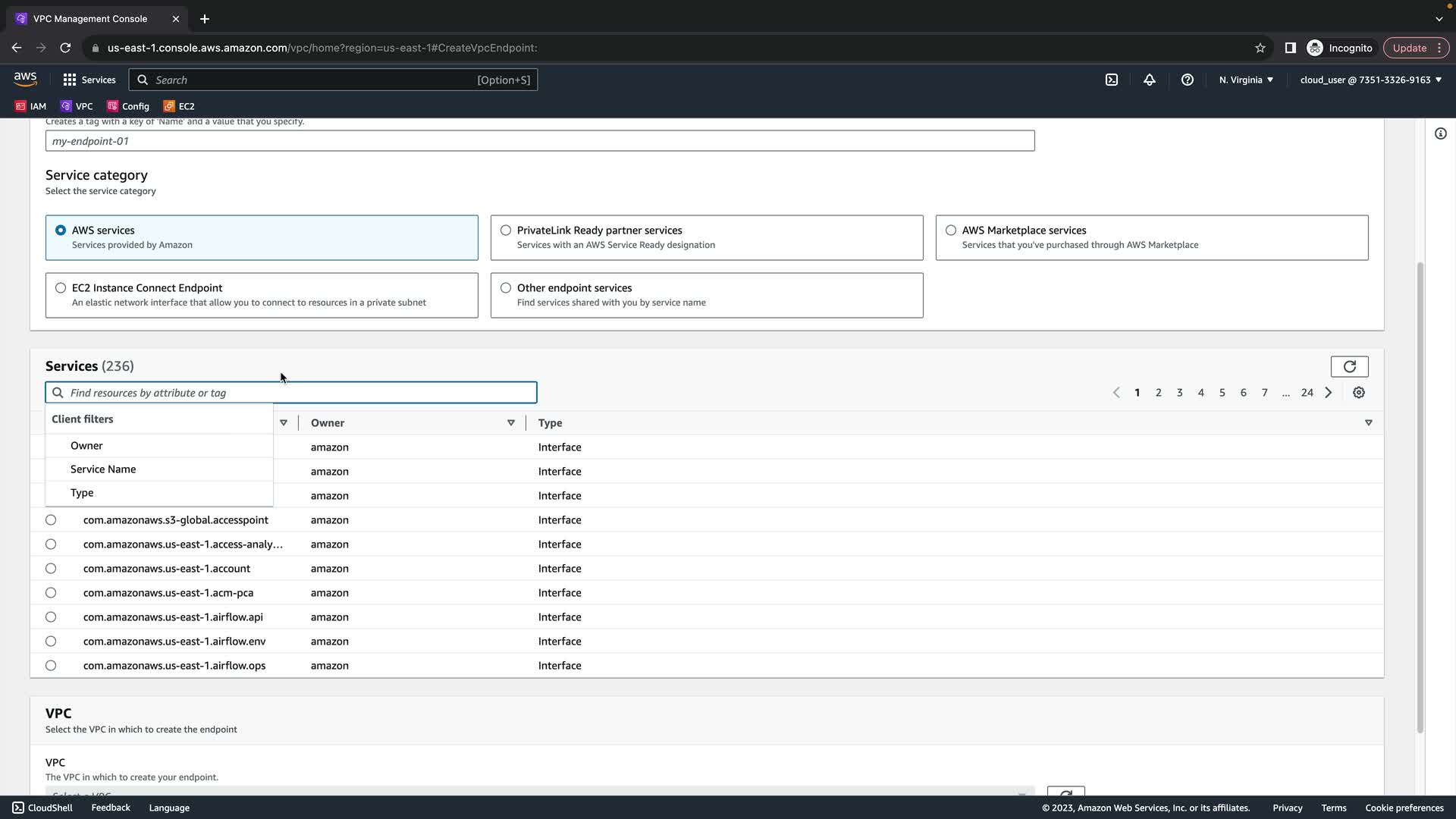1456x819 pixels.
Task: Open CloudShell icon in top navigation bar
Action: pyautogui.click(x=1111, y=80)
